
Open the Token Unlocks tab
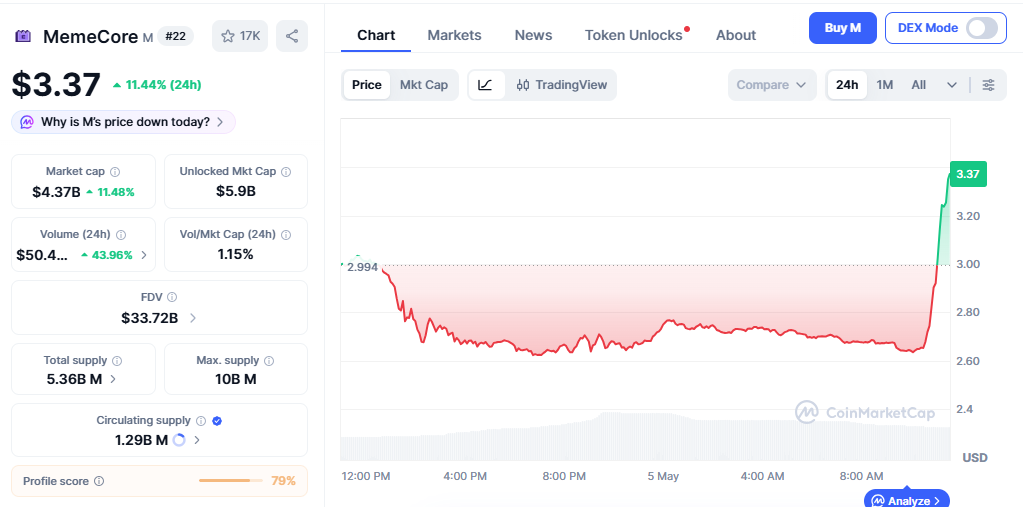click(x=634, y=35)
